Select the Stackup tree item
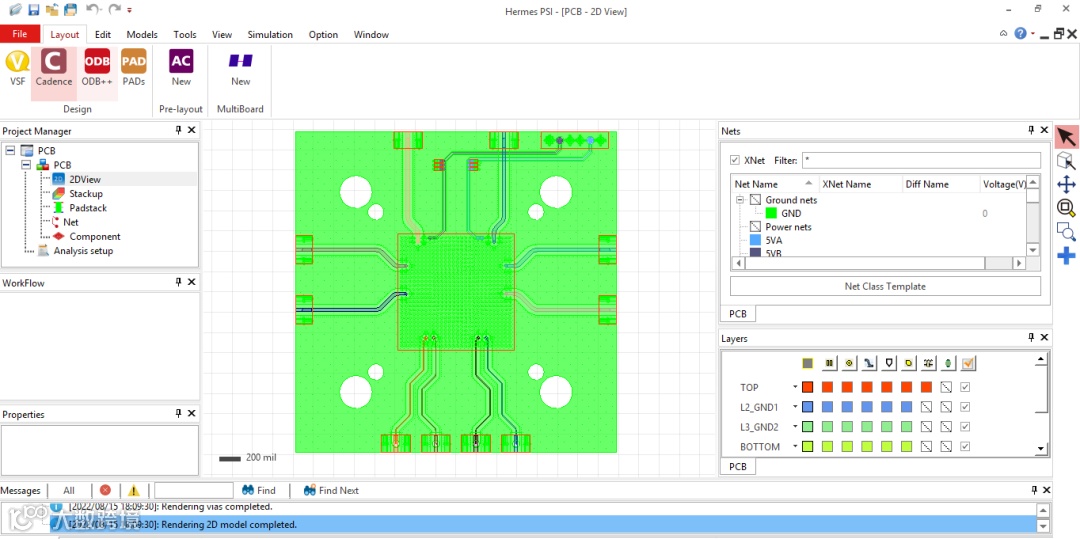 85,193
